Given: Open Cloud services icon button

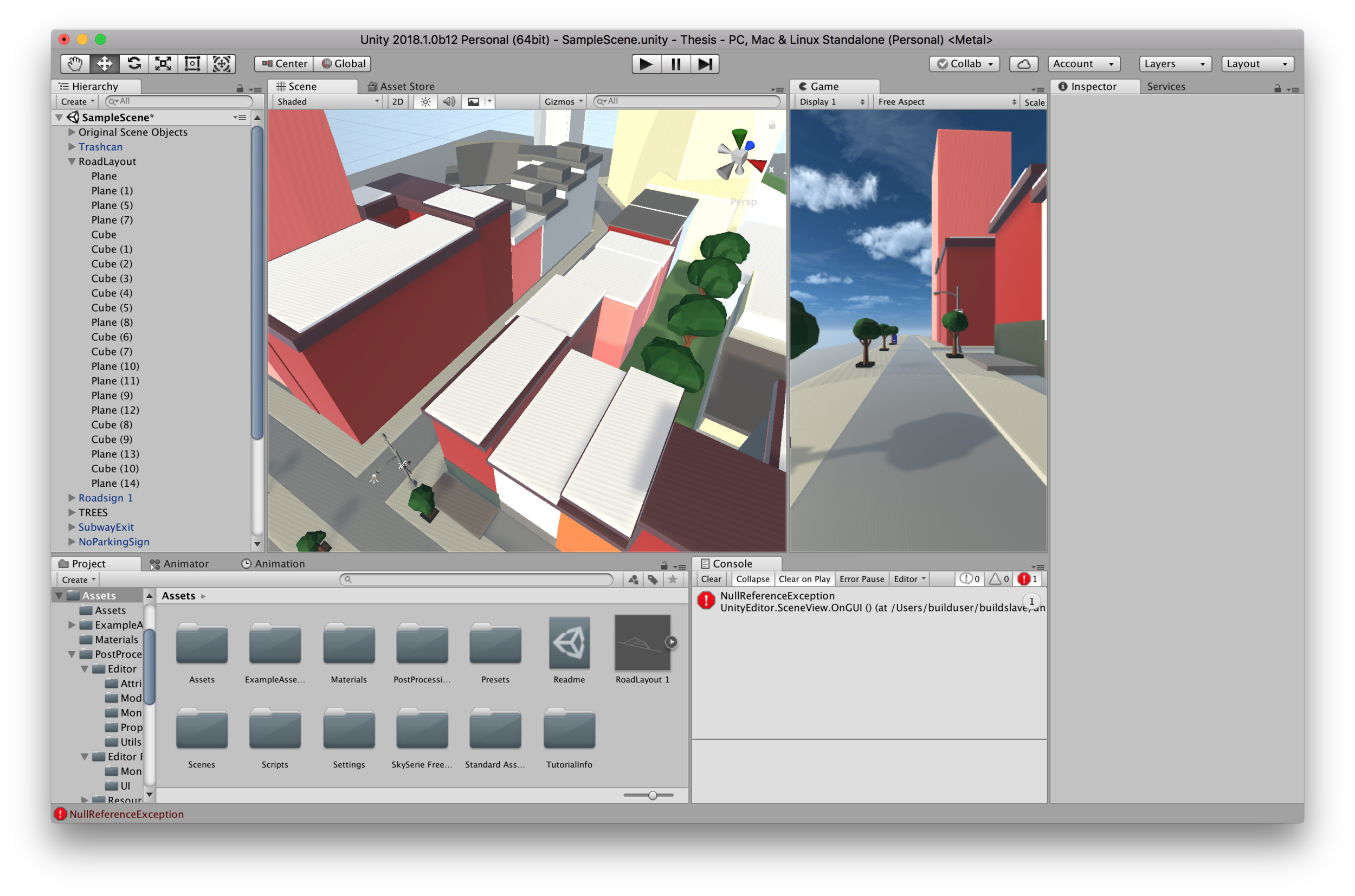Looking at the screenshot, I should point(1024,64).
